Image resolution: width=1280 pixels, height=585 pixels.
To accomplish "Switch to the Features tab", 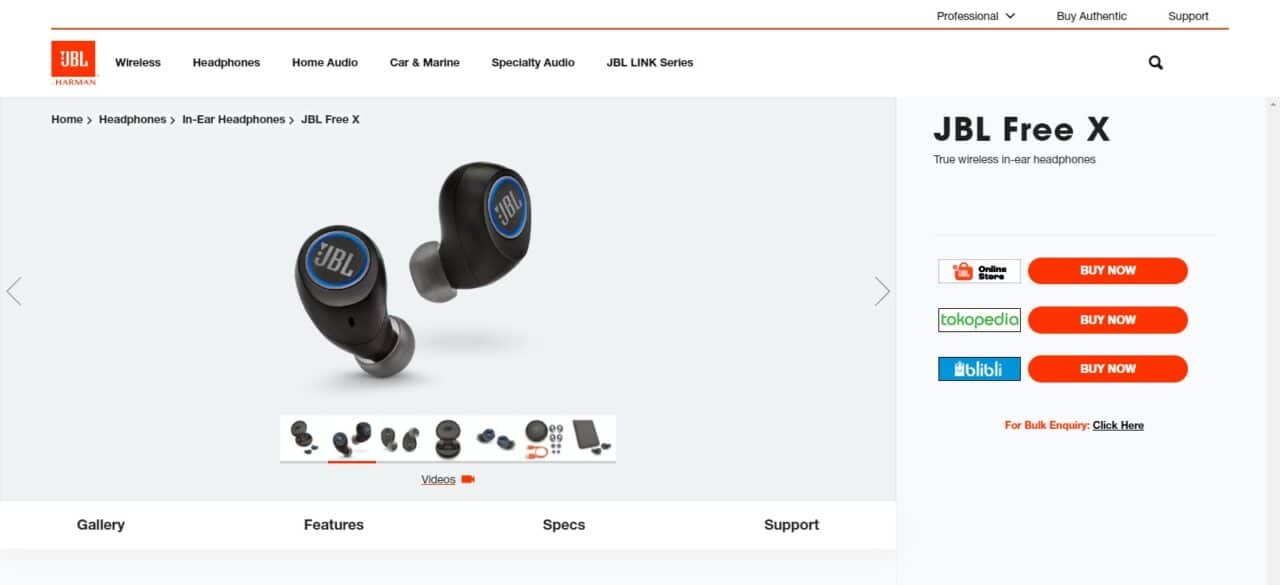I will tap(334, 524).
